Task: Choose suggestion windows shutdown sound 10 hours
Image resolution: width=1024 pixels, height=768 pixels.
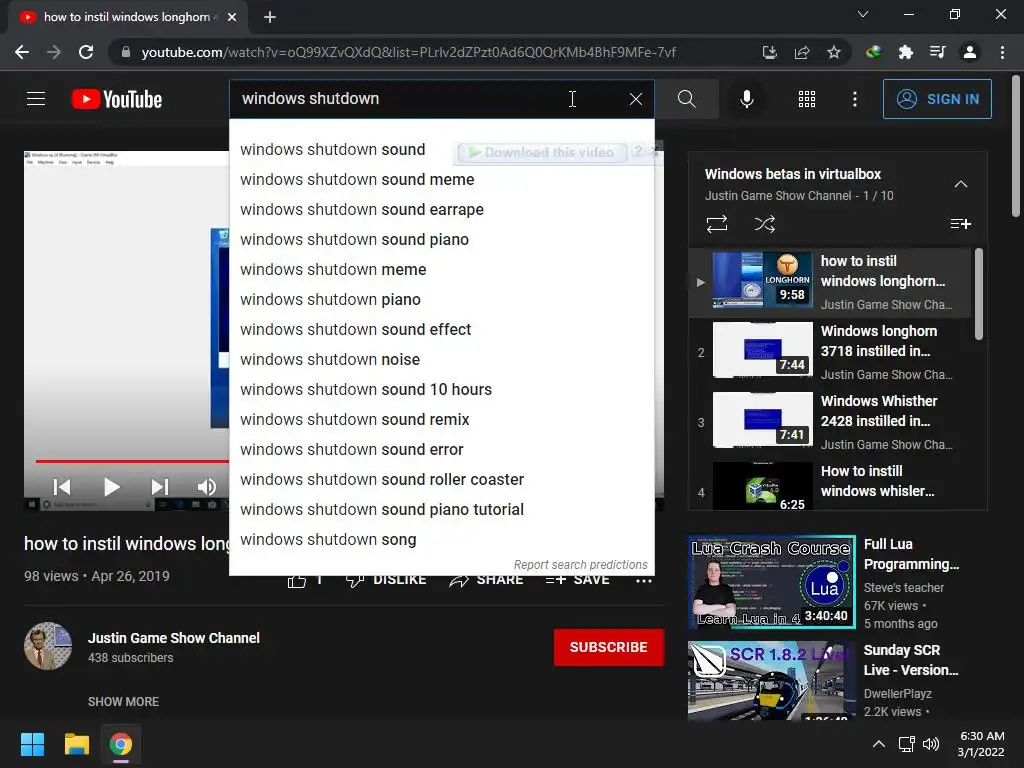Action: pyautogui.click(x=441, y=390)
